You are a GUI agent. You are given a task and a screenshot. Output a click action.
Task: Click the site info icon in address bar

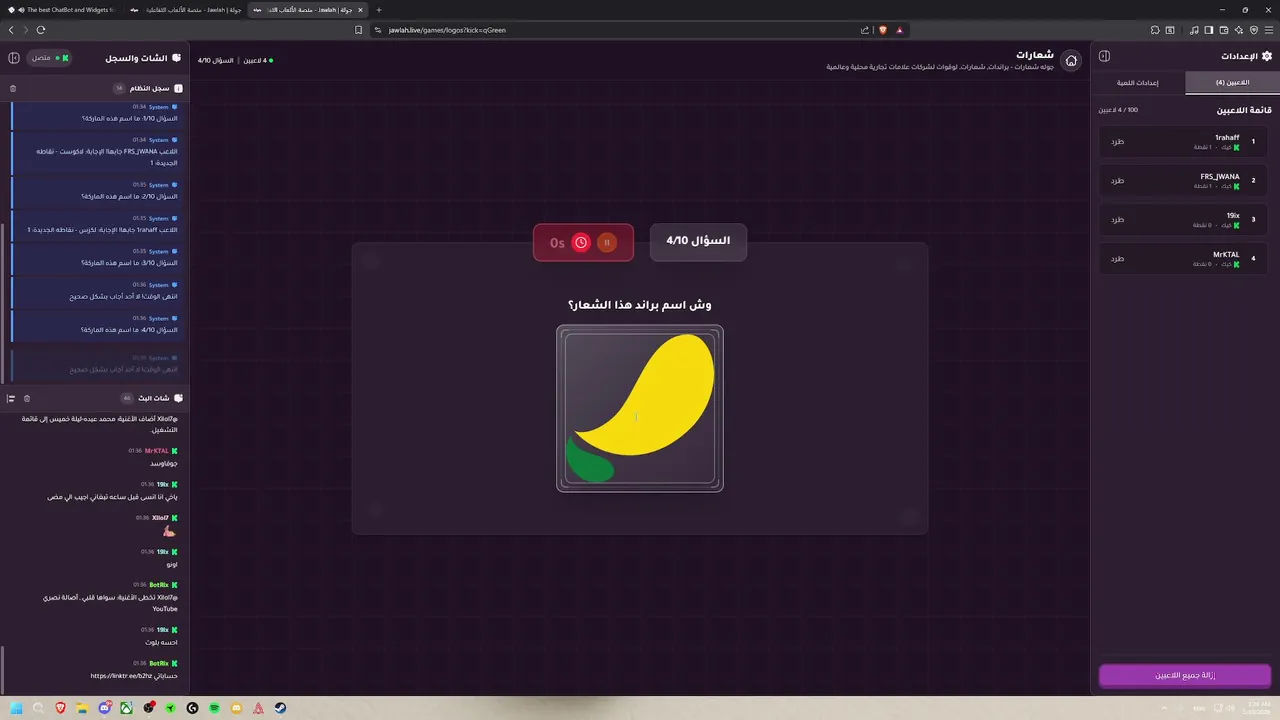(x=378, y=30)
